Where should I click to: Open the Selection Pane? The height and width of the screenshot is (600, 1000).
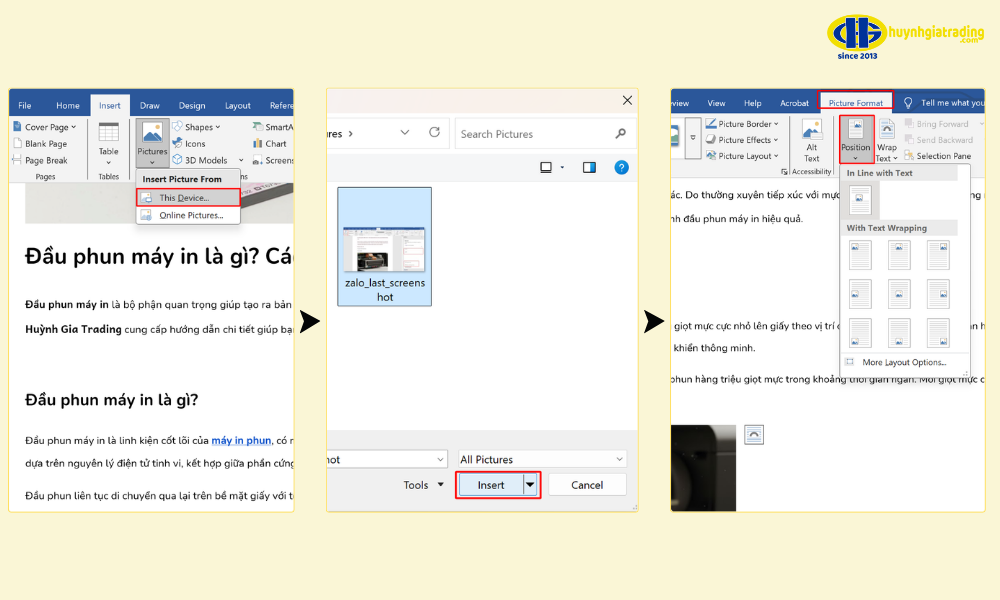tap(937, 156)
